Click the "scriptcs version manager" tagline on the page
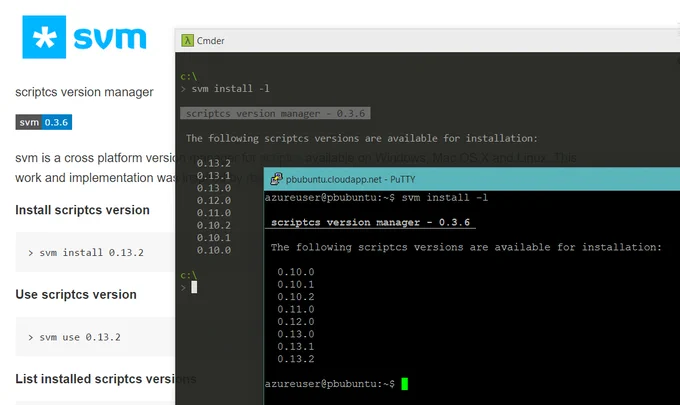The width and height of the screenshot is (680, 405). [x=84, y=92]
